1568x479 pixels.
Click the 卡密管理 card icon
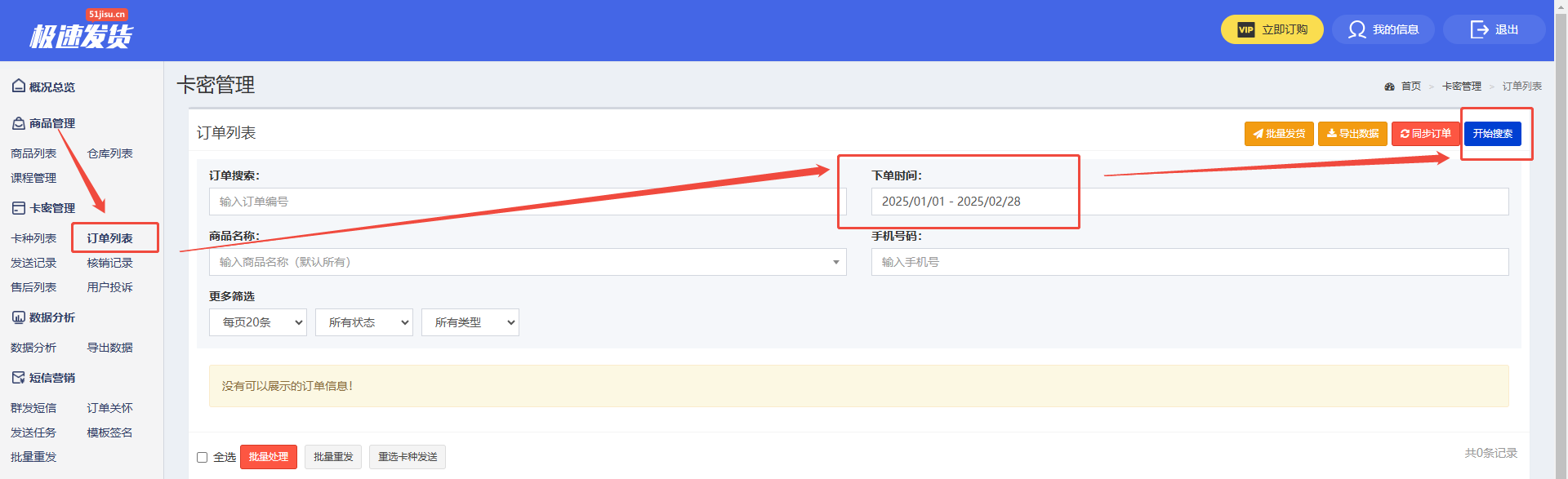tap(18, 208)
